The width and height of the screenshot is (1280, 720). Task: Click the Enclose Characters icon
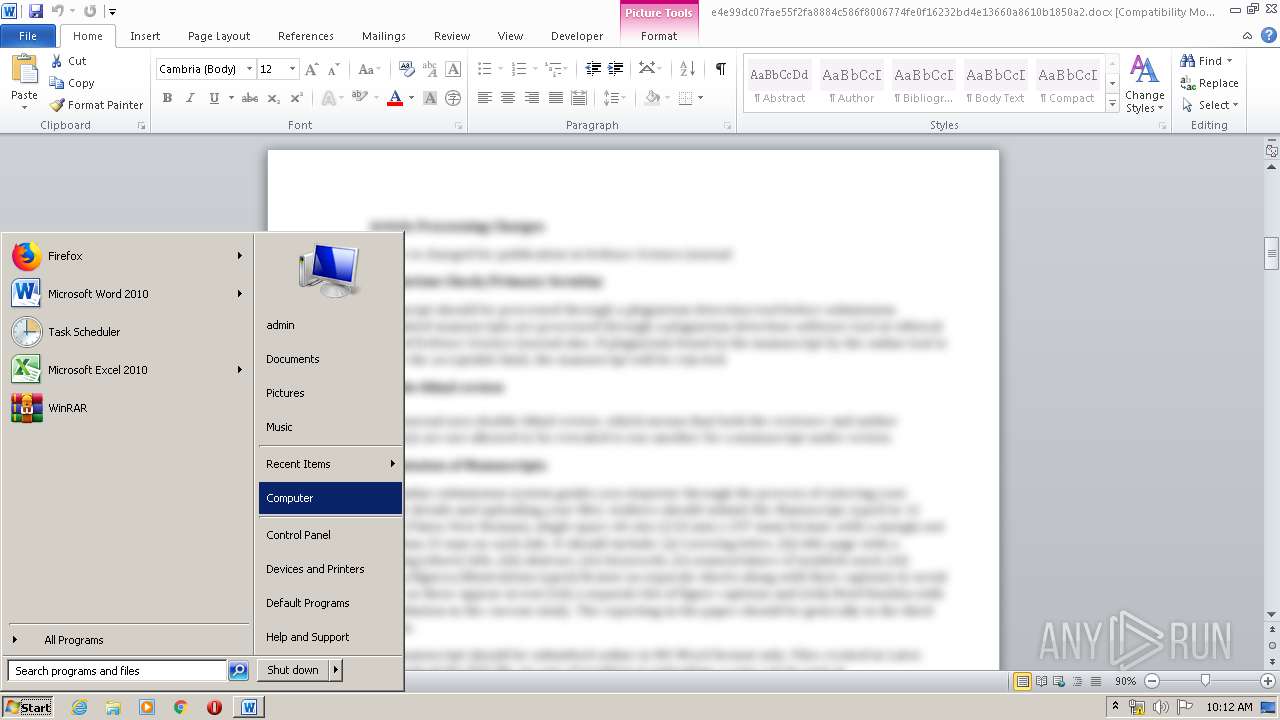(453, 98)
